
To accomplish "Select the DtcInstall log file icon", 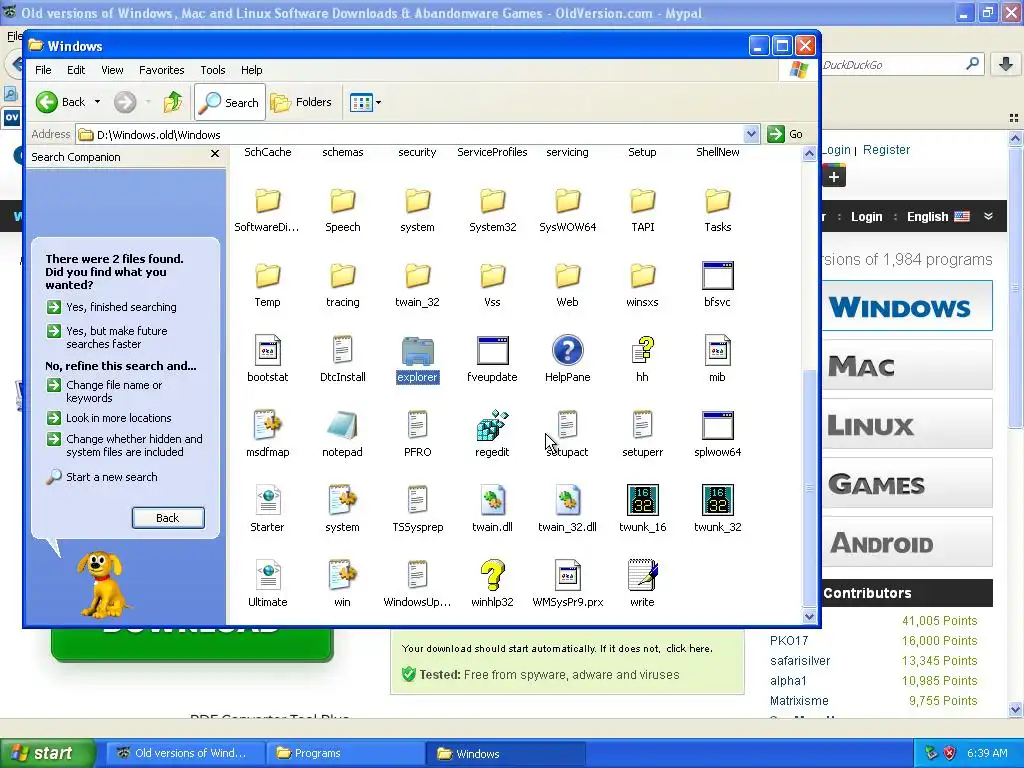I will click(x=342, y=351).
